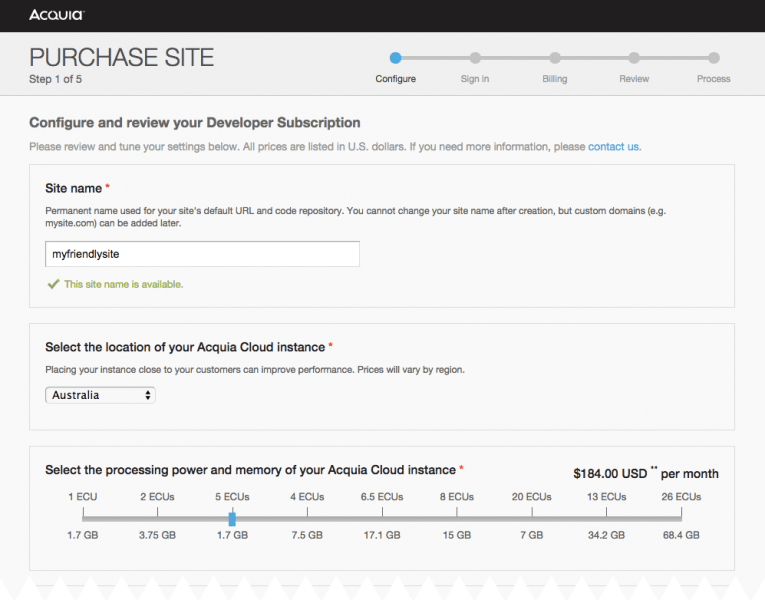Image resolution: width=765 pixels, height=600 pixels.
Task: Select the 13 ECUs slider tick
Action: pyautogui.click(x=606, y=517)
